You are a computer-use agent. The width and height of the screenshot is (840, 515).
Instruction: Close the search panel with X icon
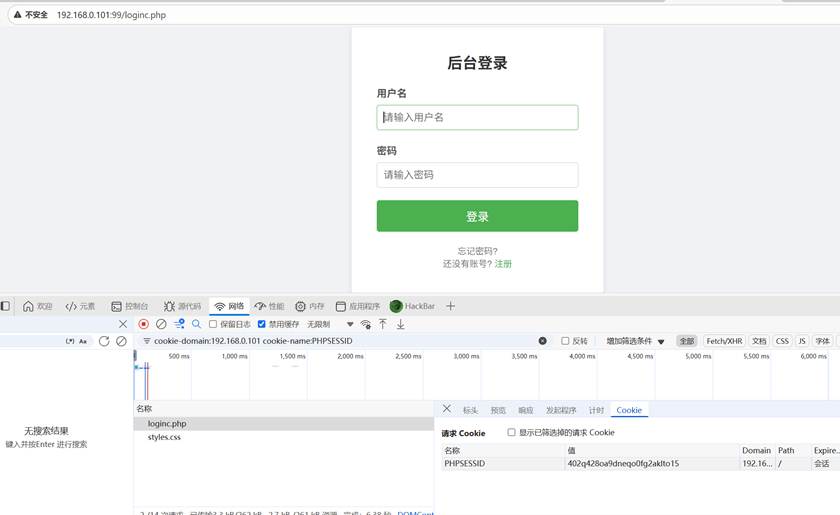[123, 324]
